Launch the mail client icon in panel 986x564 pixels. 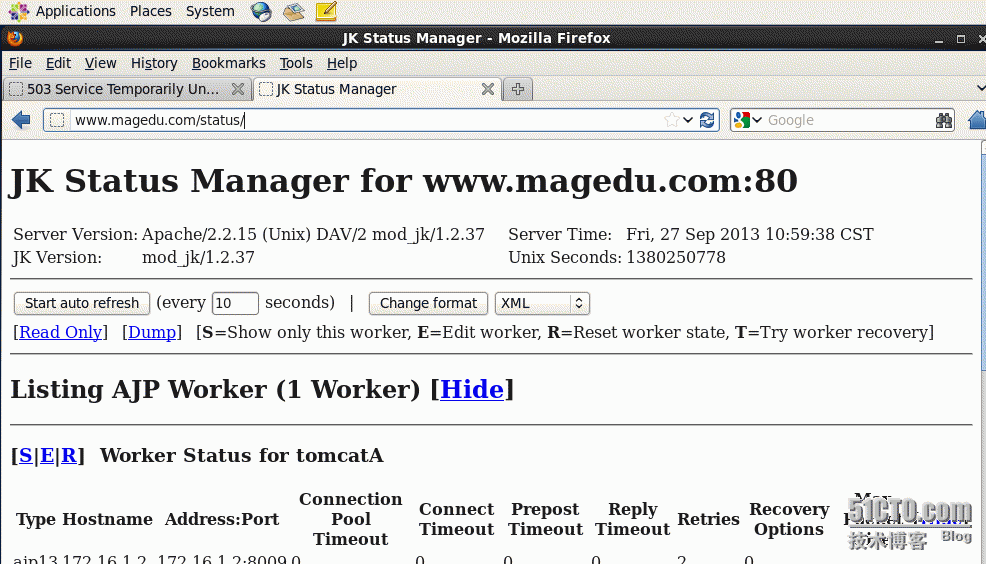pyautogui.click(x=294, y=11)
